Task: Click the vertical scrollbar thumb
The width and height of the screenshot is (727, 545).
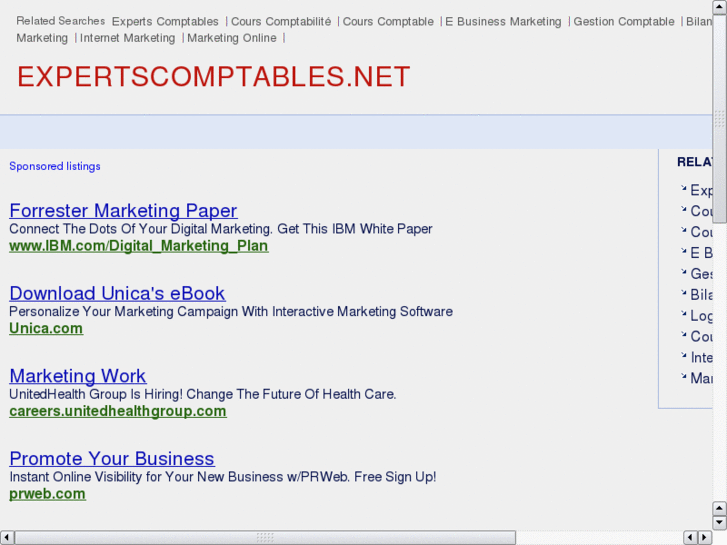Action: click(719, 120)
